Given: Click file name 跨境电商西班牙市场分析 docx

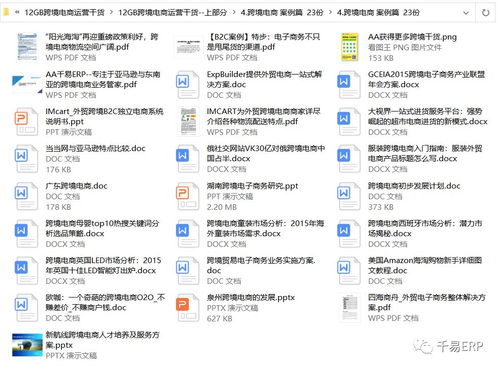Looking at the screenshot, I should pyautogui.click(x=425, y=228).
